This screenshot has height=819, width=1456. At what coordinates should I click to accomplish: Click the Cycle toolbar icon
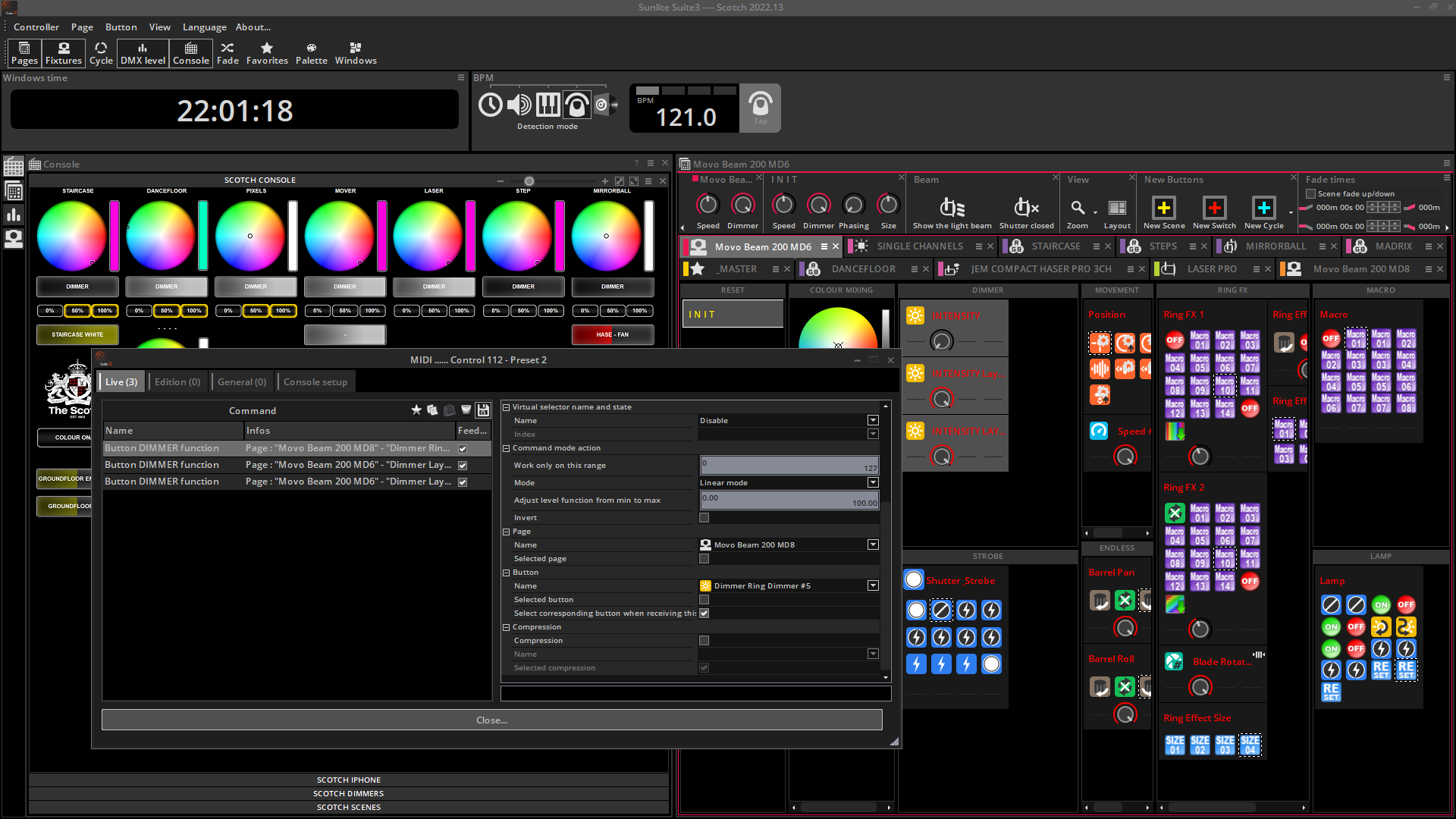101,53
